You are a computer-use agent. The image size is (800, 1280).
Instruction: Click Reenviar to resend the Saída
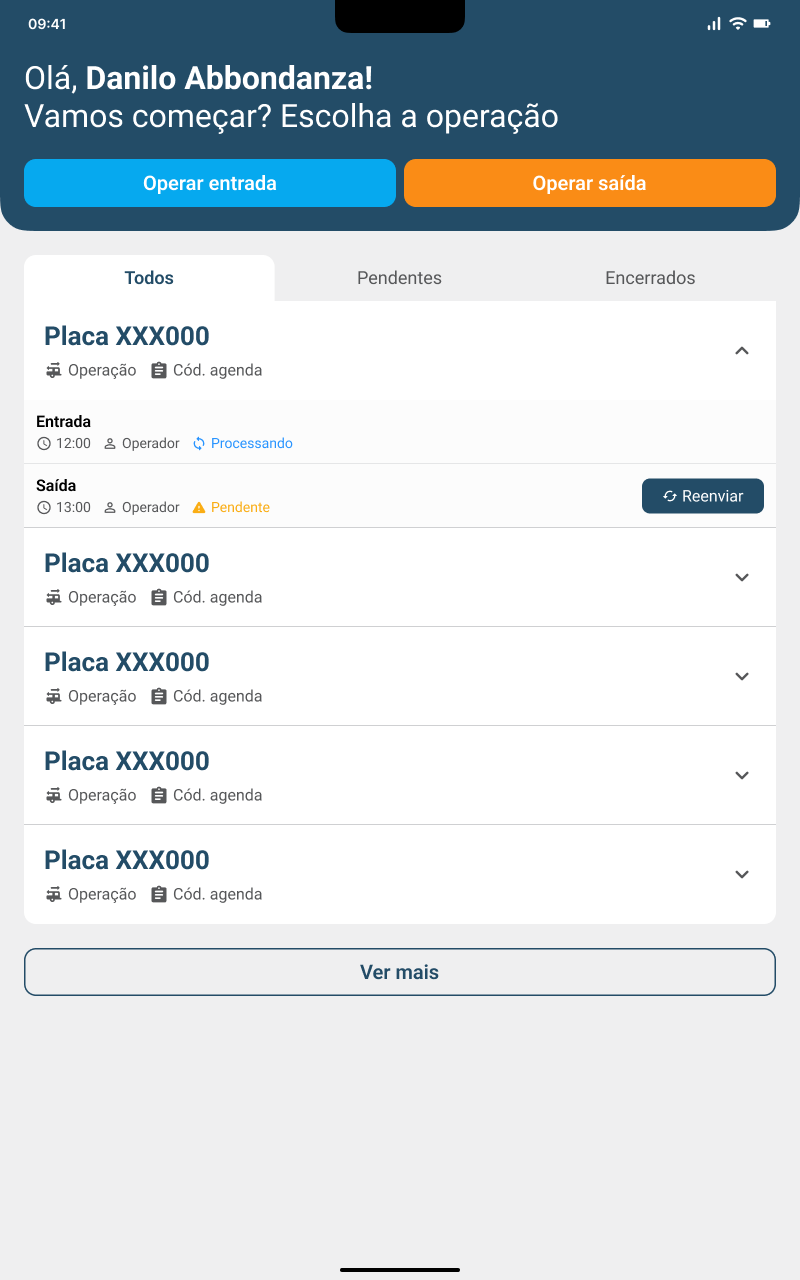click(x=702, y=496)
